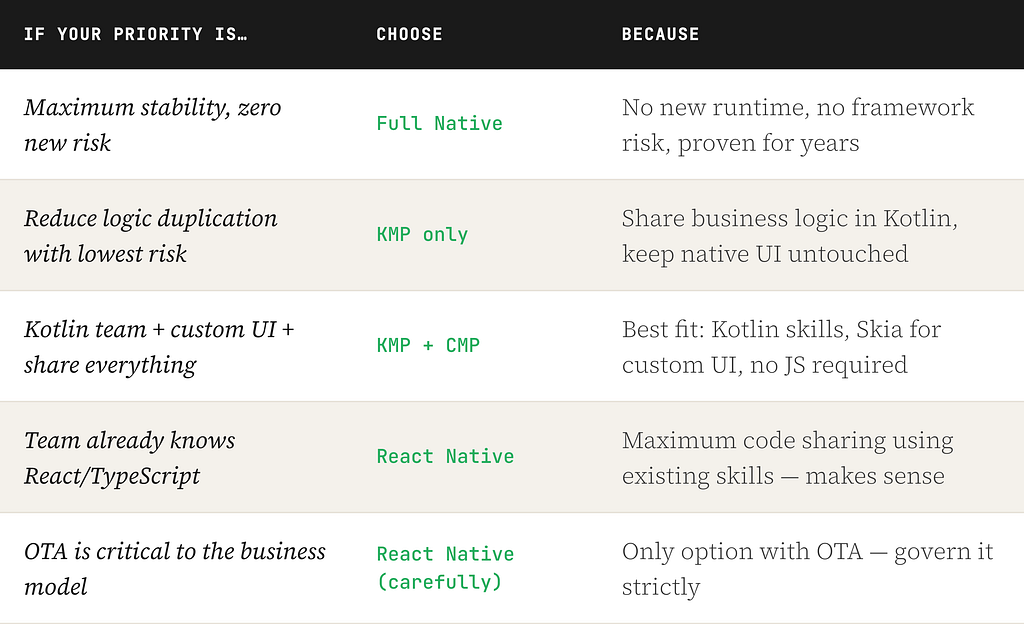
Task: Click 'React Native' in the React/TypeScript row
Action: [445, 456]
